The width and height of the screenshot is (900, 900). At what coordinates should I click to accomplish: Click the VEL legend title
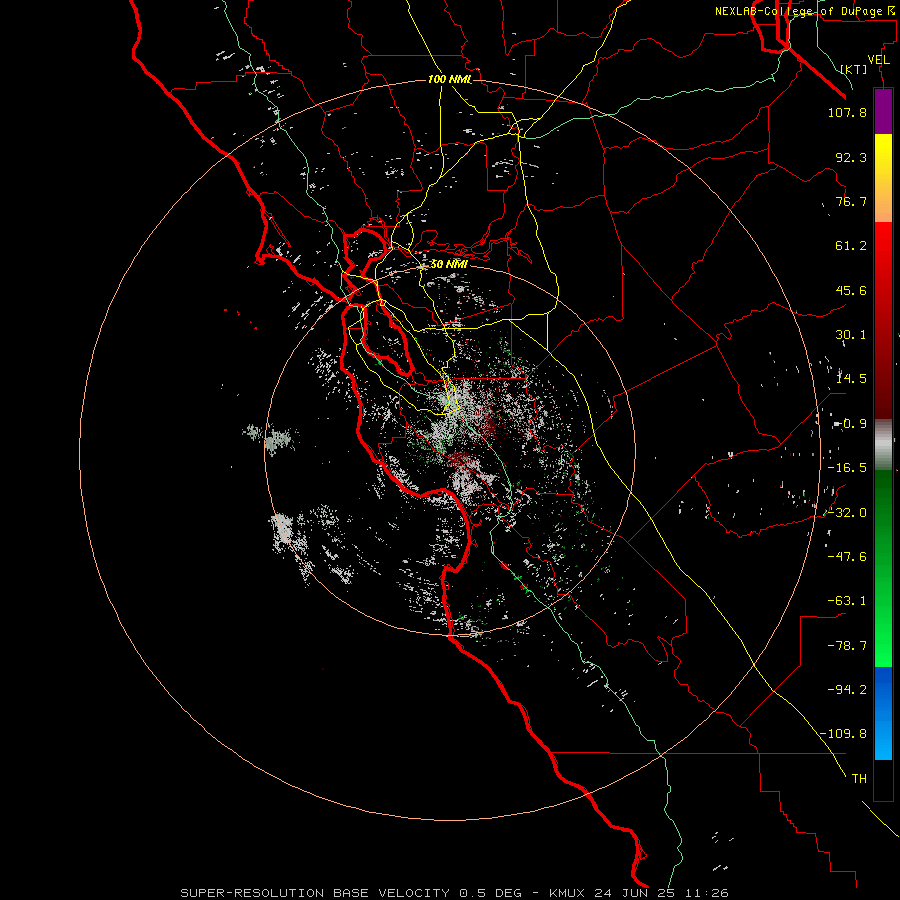pos(878,60)
